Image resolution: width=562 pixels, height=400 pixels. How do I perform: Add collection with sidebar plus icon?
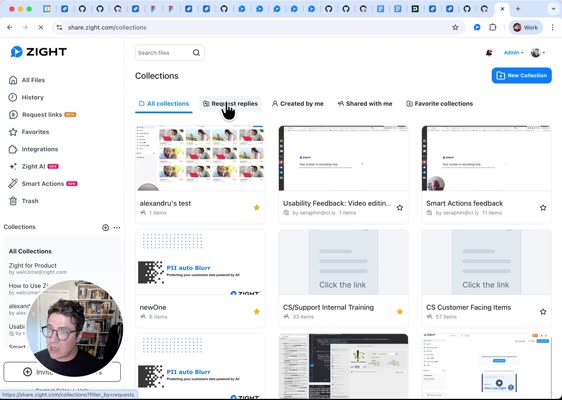pyautogui.click(x=105, y=227)
